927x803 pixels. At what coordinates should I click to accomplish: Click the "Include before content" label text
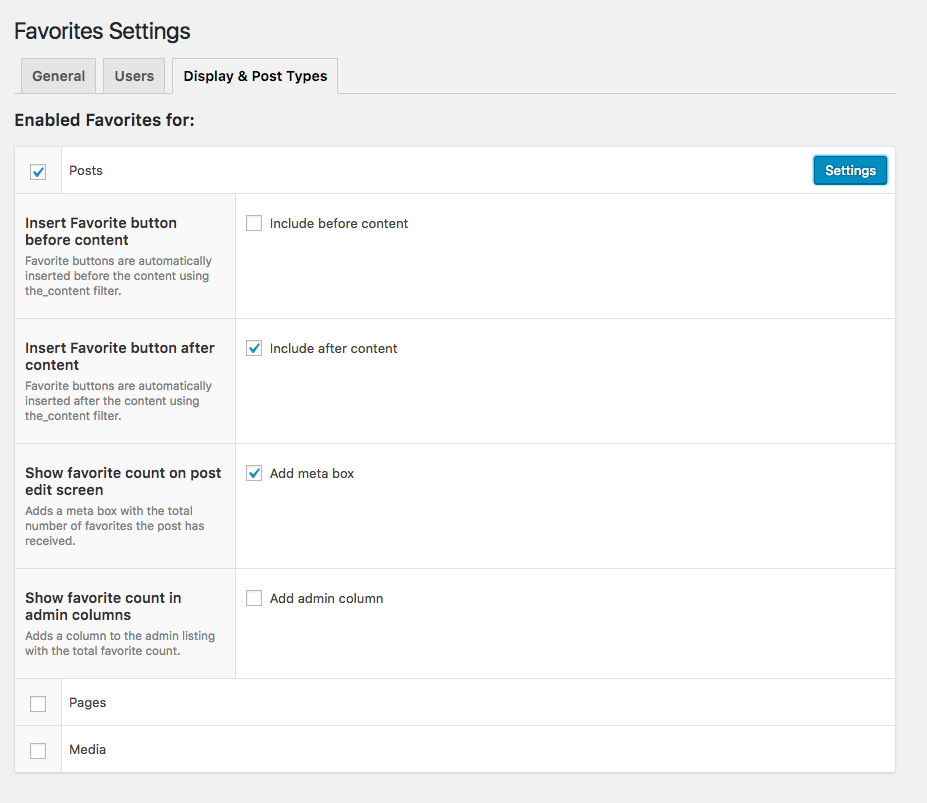click(x=339, y=224)
